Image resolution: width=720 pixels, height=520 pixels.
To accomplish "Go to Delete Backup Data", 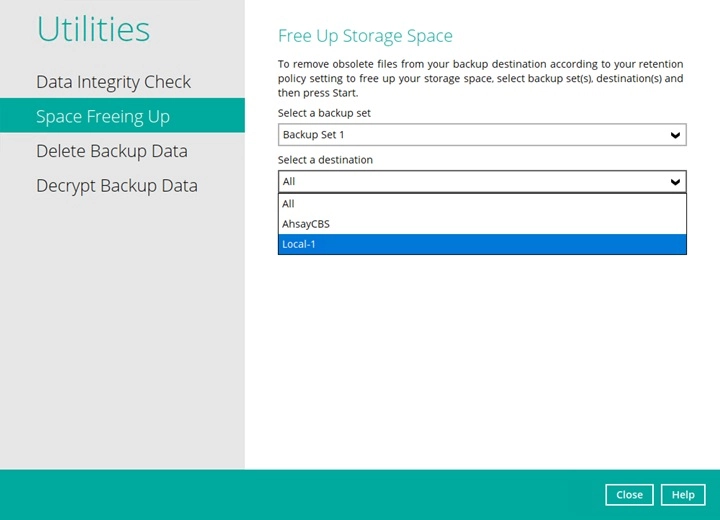I will pos(112,151).
